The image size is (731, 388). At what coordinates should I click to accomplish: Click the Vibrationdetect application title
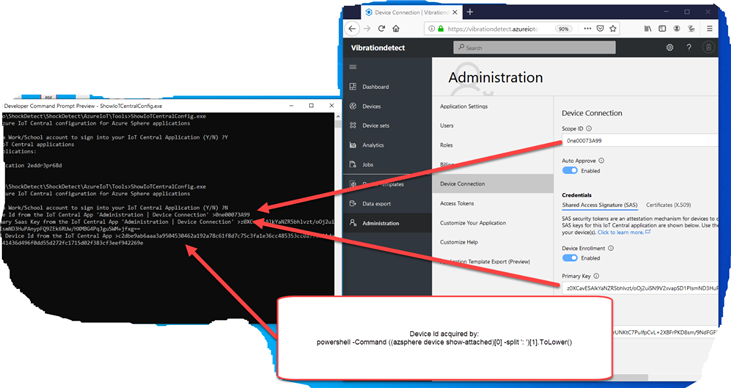pyautogui.click(x=378, y=48)
